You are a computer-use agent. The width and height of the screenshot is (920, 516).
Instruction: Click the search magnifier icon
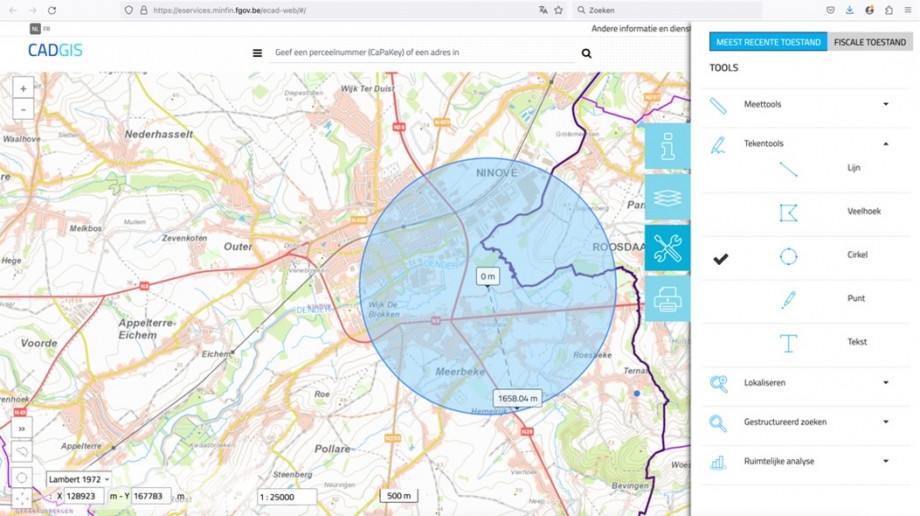click(x=587, y=53)
